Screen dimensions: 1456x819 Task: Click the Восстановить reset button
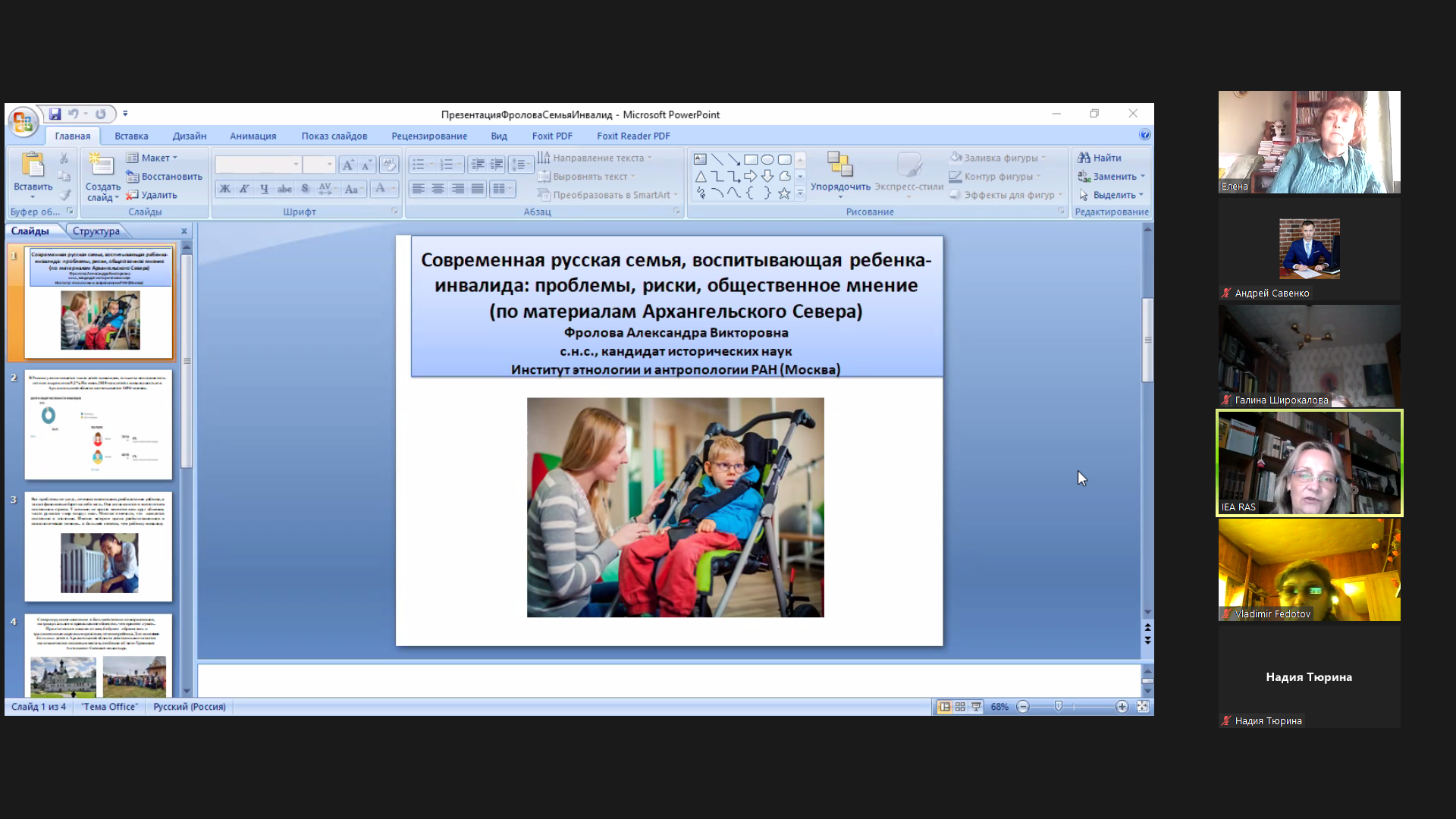tap(165, 177)
